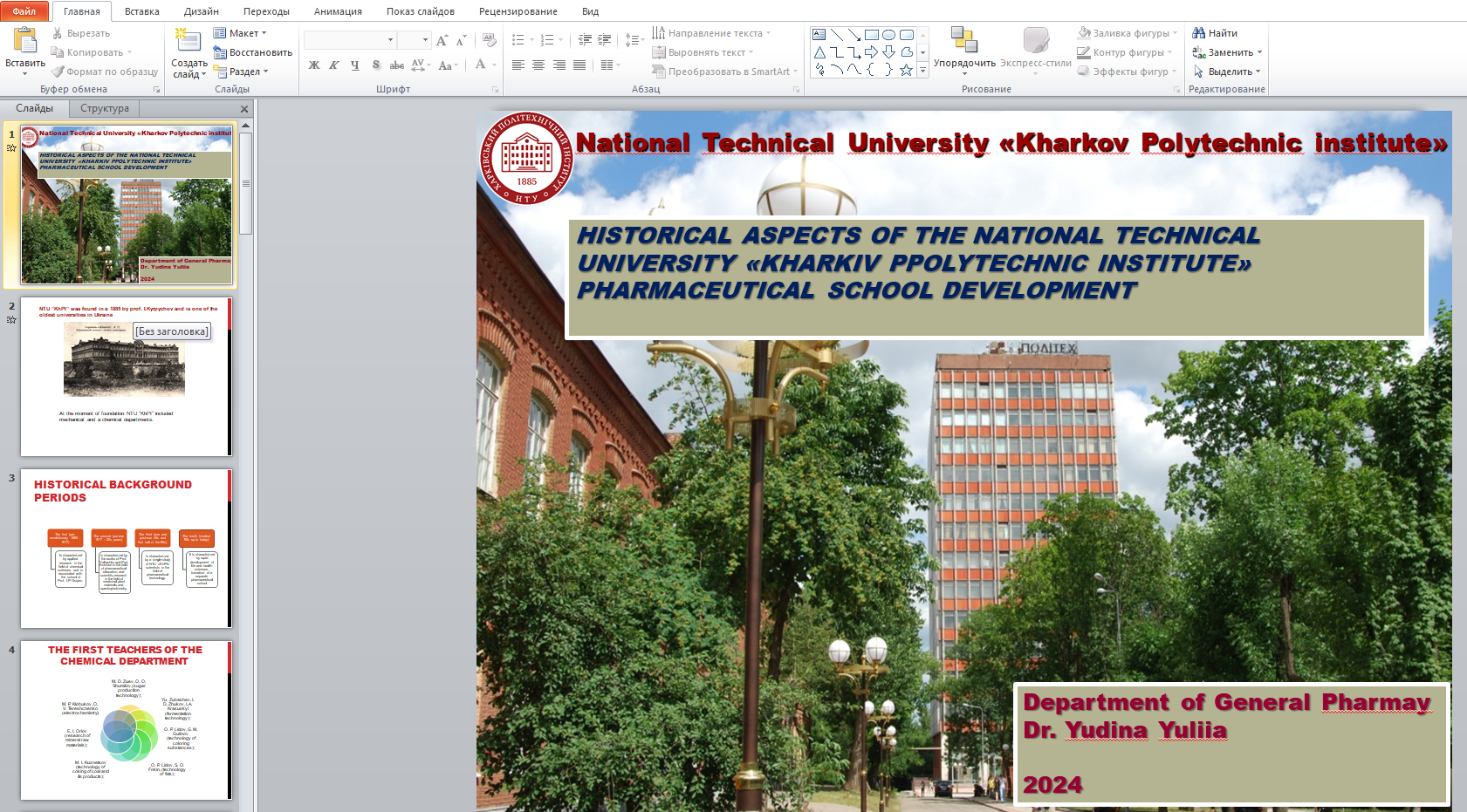The image size is (1467, 812).
Task: Click the Find (Найти) binoculars icon
Action: (1199, 33)
